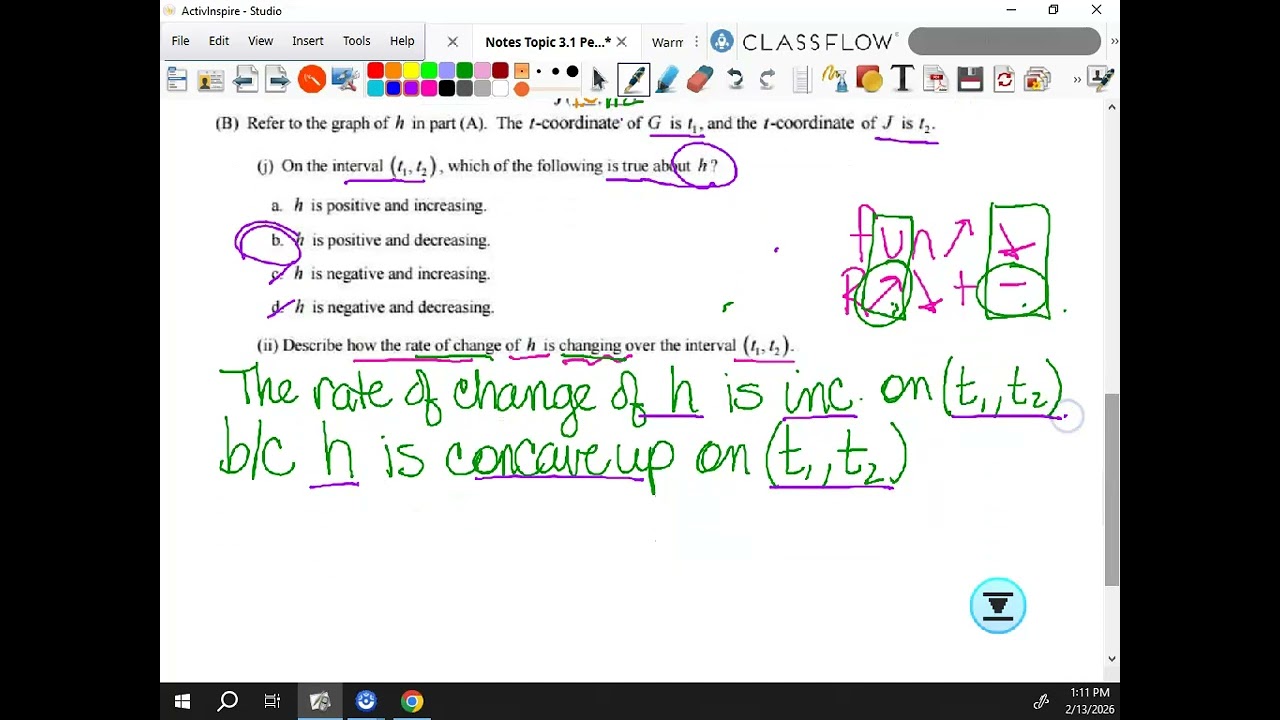
Task: Open the resource browser pictures icon
Action: click(1038, 79)
